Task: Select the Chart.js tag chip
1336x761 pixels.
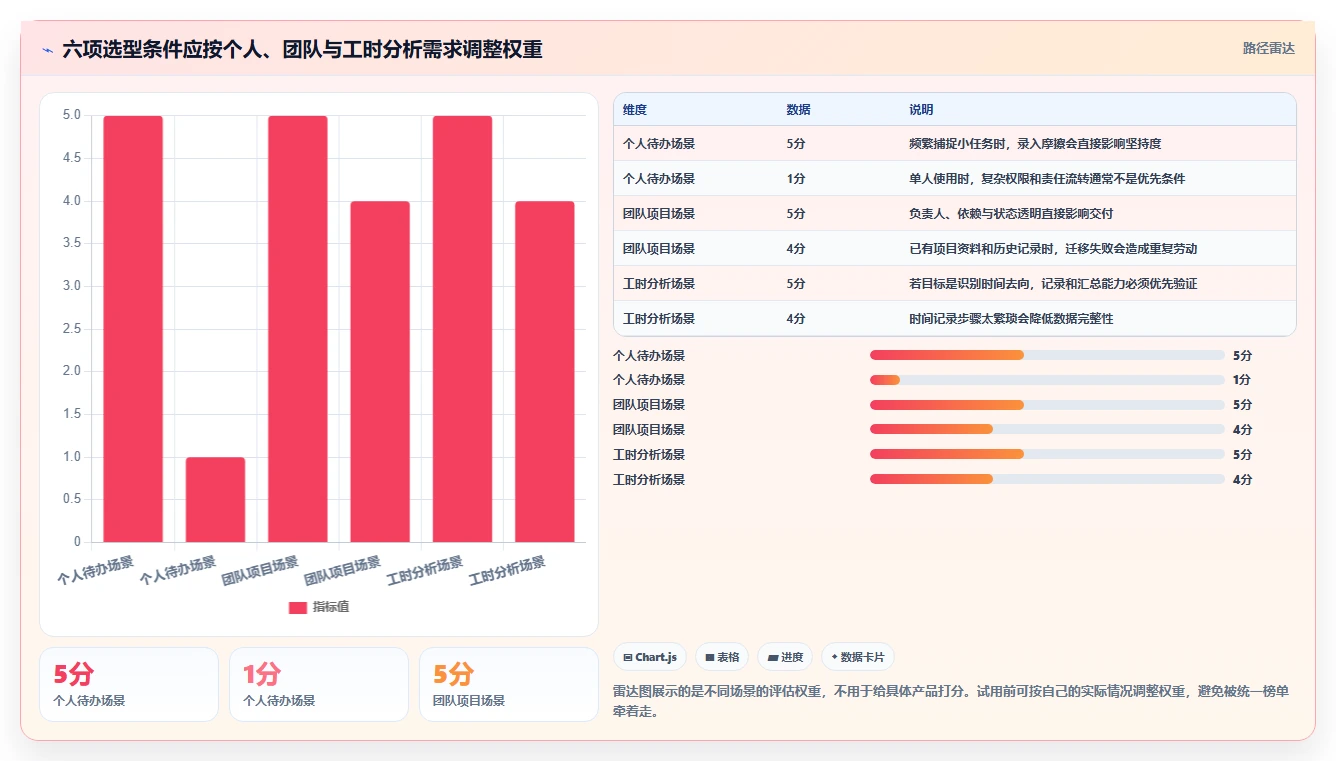Action: coord(650,657)
